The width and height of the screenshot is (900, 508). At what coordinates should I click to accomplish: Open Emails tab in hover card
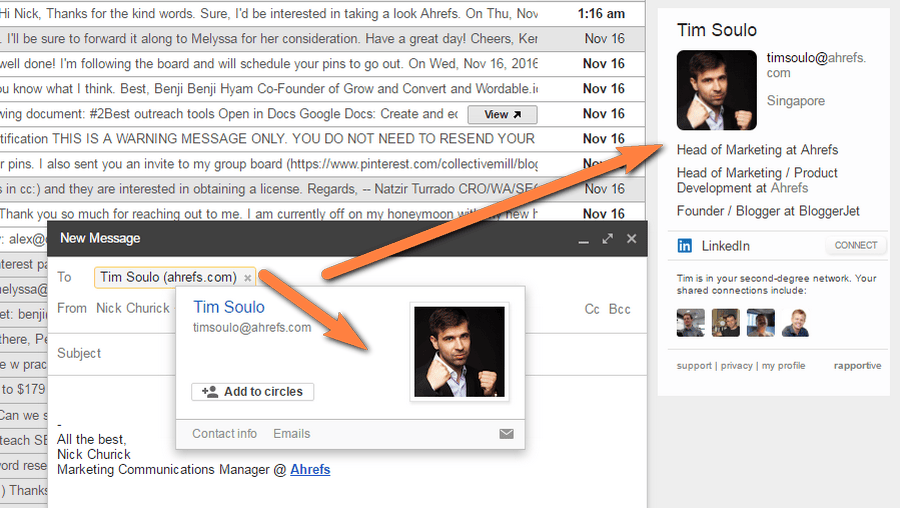(292, 433)
